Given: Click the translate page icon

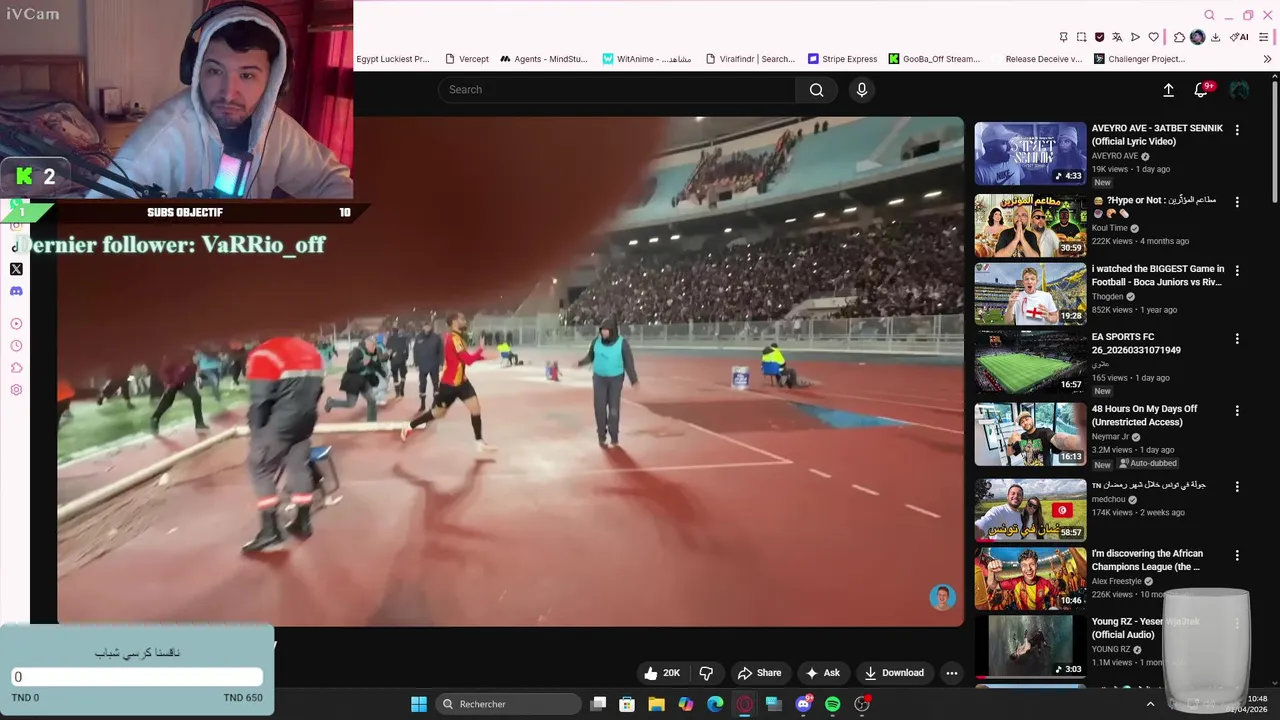Looking at the screenshot, I should (x=1117, y=37).
